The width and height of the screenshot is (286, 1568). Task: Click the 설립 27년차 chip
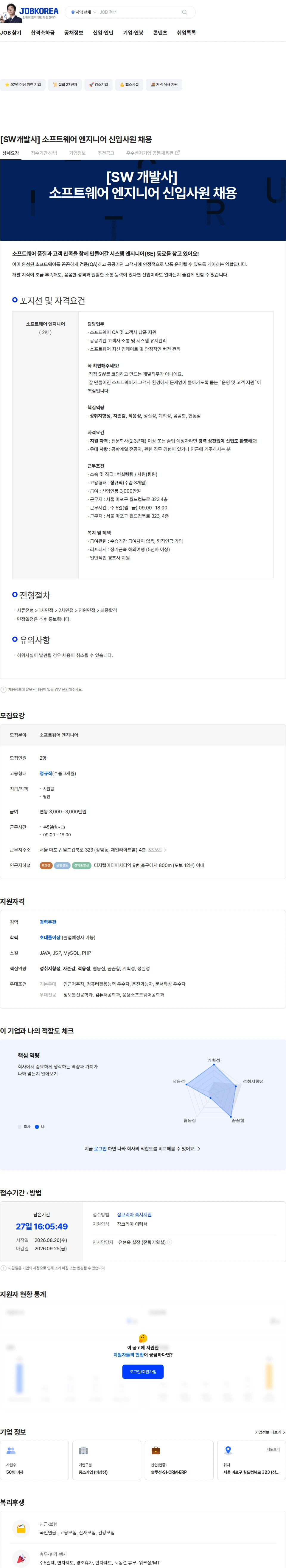65,85
